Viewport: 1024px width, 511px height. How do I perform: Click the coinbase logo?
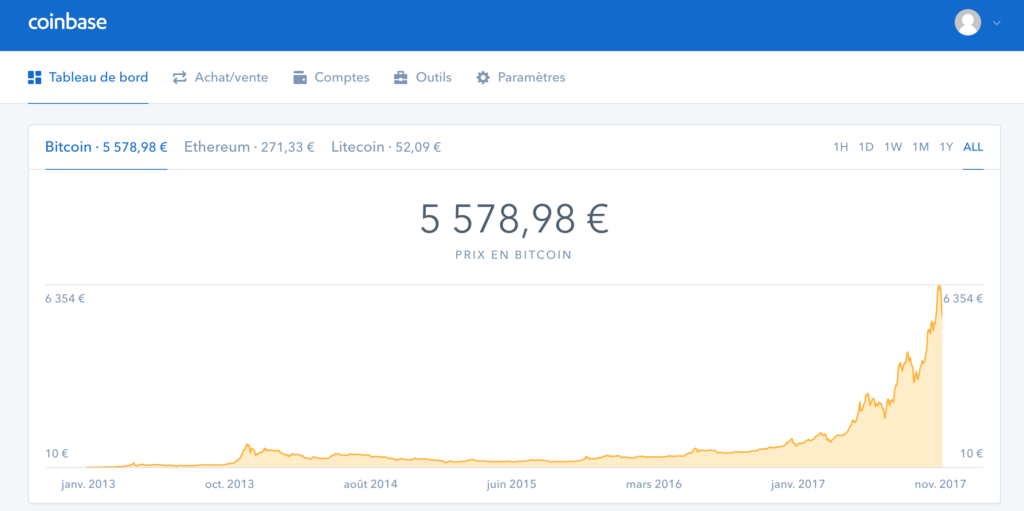(x=67, y=22)
